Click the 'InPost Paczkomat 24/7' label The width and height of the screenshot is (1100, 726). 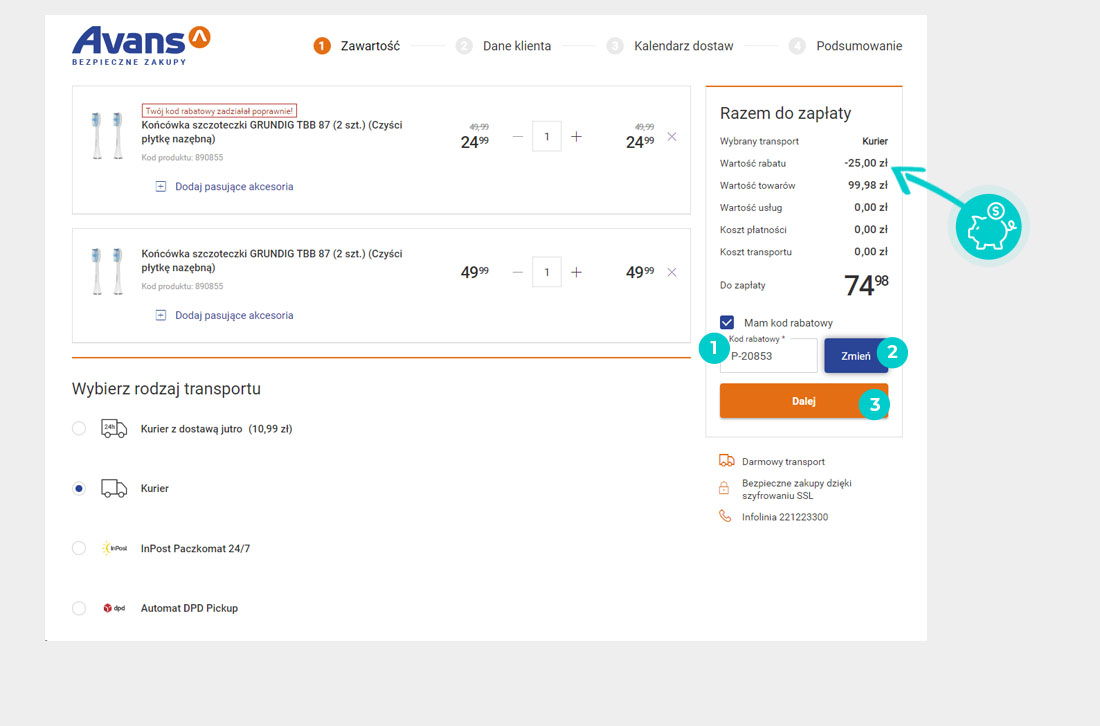click(195, 549)
